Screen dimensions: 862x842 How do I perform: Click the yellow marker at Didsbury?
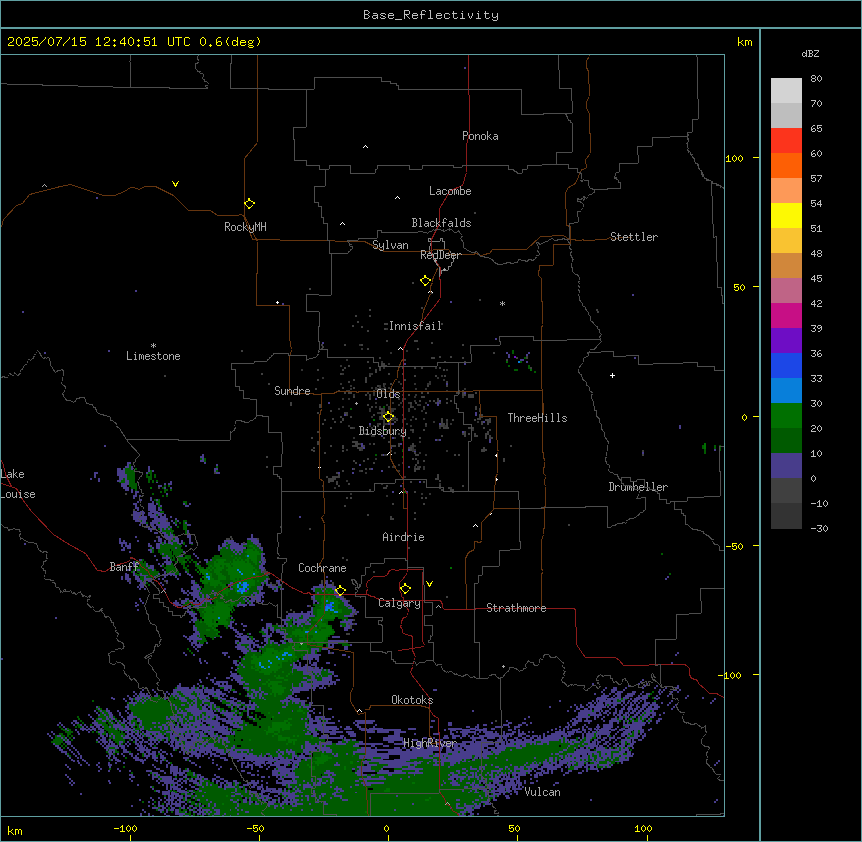pyautogui.click(x=388, y=417)
